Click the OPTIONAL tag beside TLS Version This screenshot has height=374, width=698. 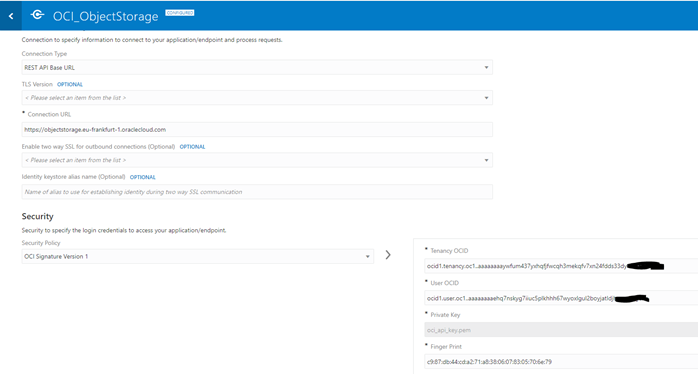click(x=70, y=84)
